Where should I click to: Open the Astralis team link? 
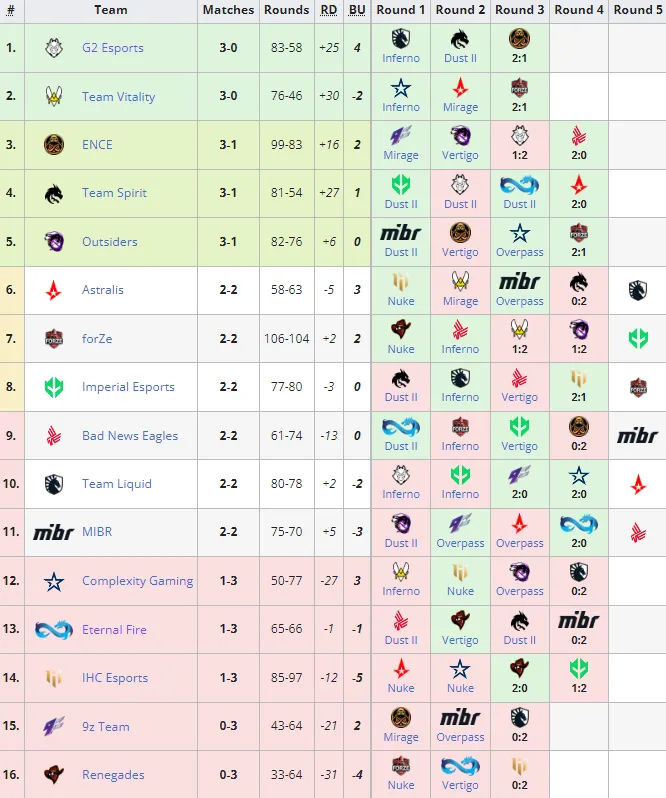tap(103, 290)
